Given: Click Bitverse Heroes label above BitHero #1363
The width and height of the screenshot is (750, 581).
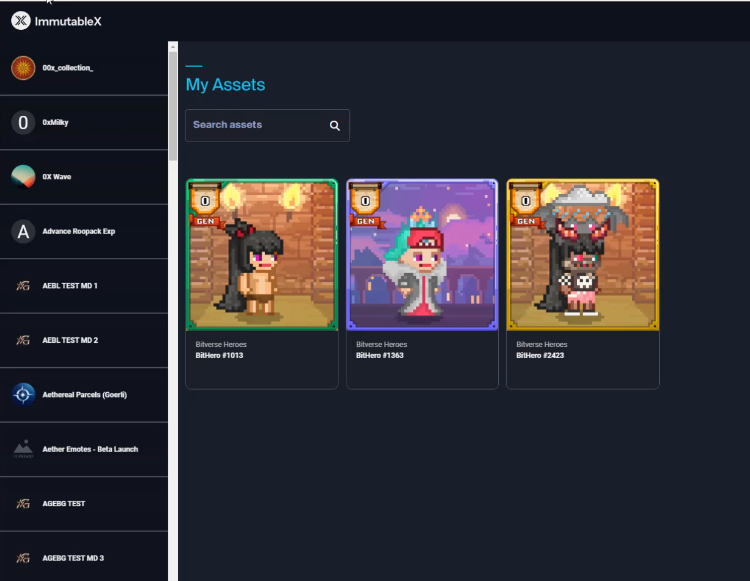Looking at the screenshot, I should [381, 344].
